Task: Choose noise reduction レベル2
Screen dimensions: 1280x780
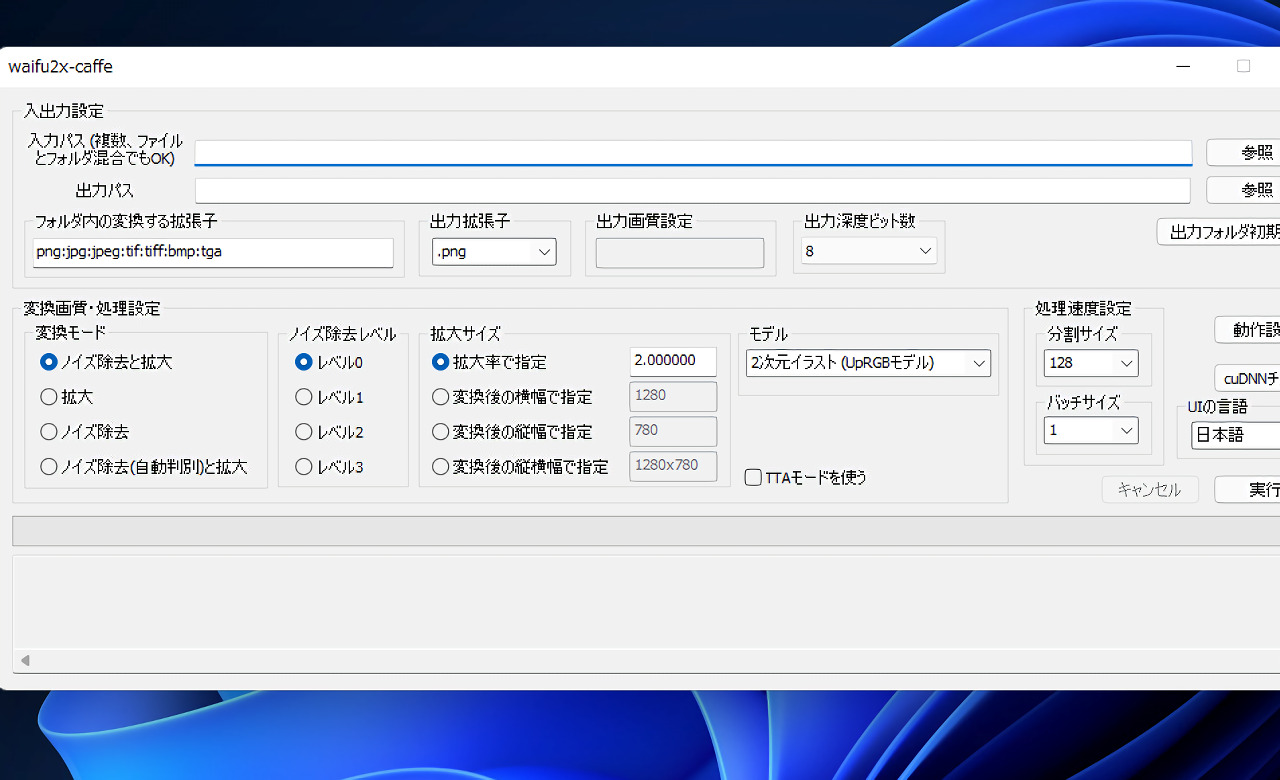Action: tap(330, 432)
